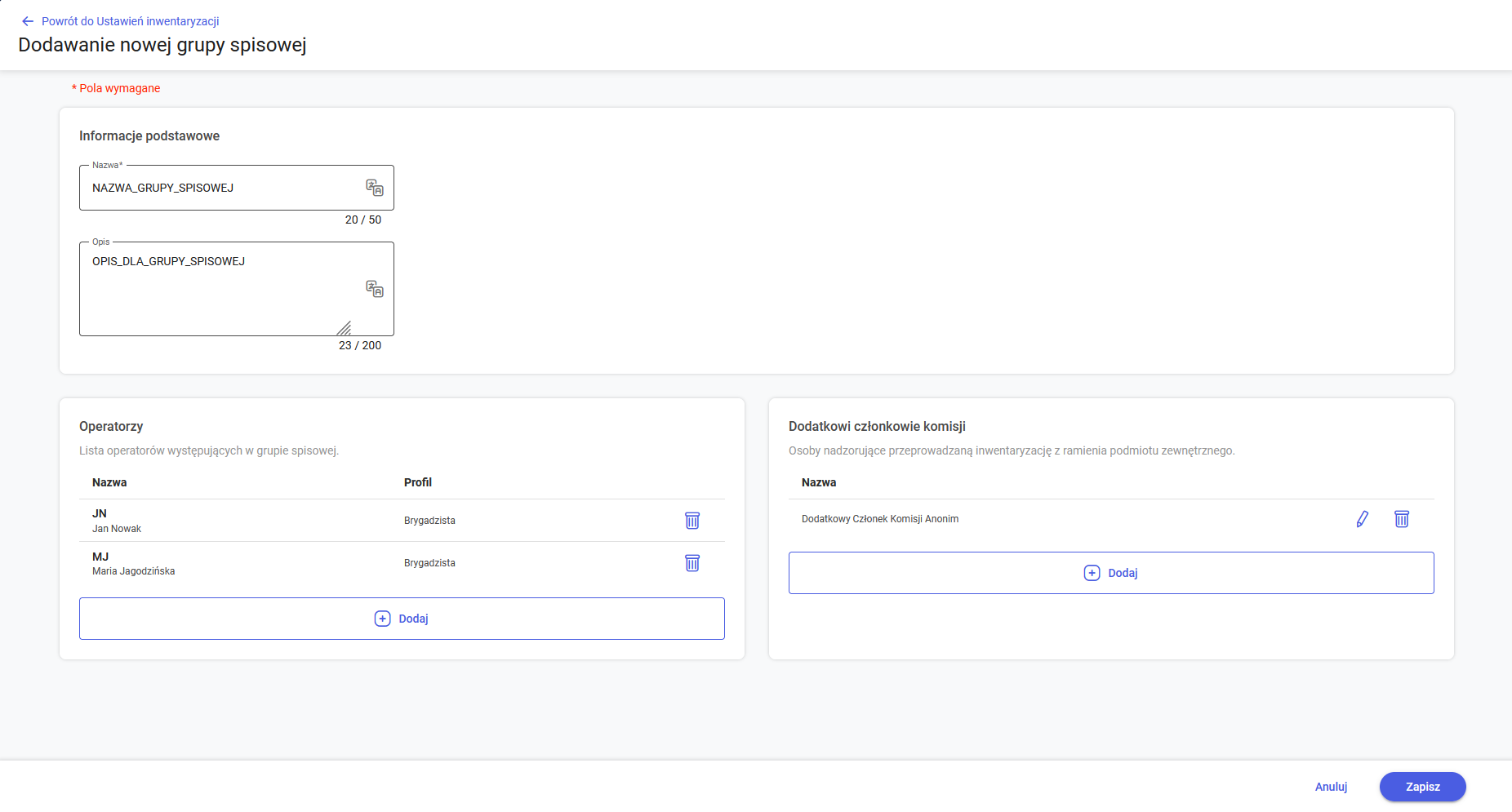Click translate icon in Opis field
The width and height of the screenshot is (1512, 812).
pyautogui.click(x=374, y=289)
